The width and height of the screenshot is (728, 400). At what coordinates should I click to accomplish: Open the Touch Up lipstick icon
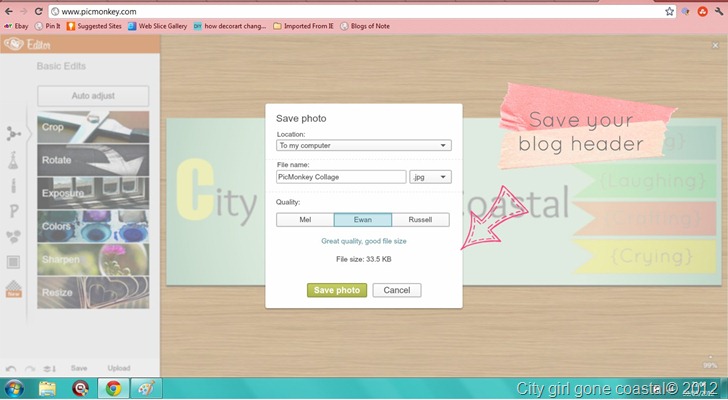(13, 186)
